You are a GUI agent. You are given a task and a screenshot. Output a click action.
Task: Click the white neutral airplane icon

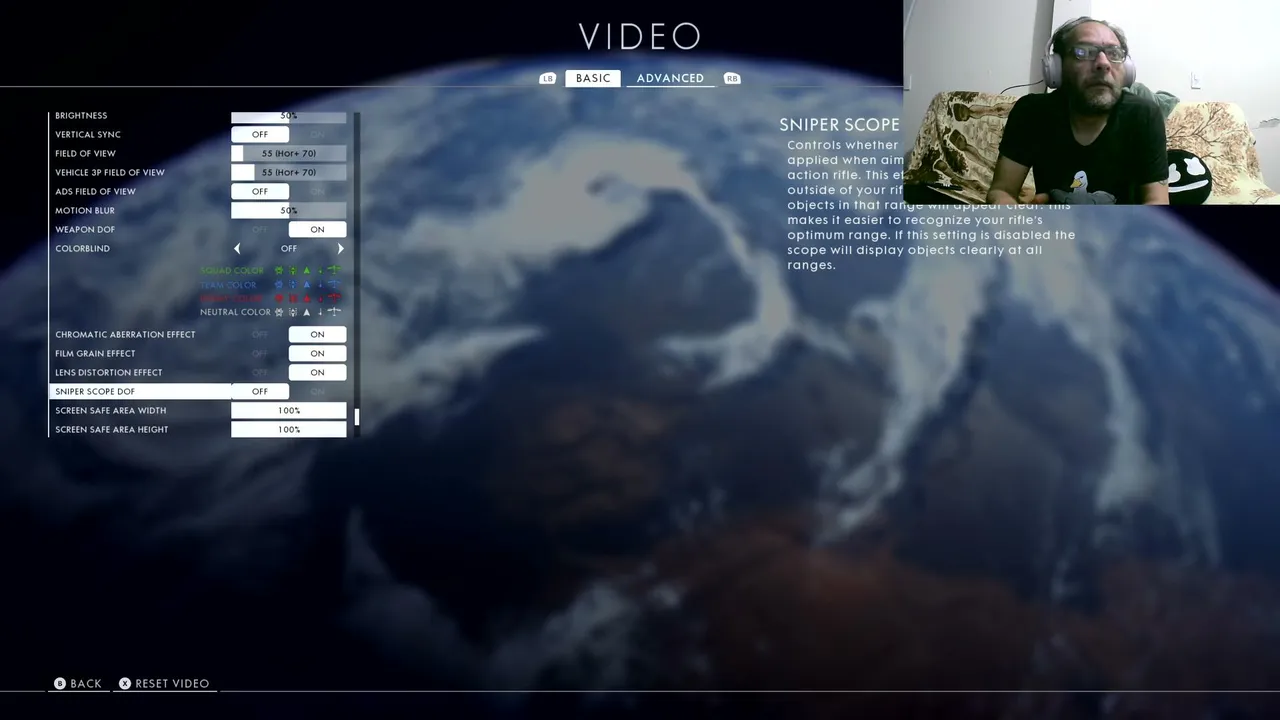coord(334,312)
